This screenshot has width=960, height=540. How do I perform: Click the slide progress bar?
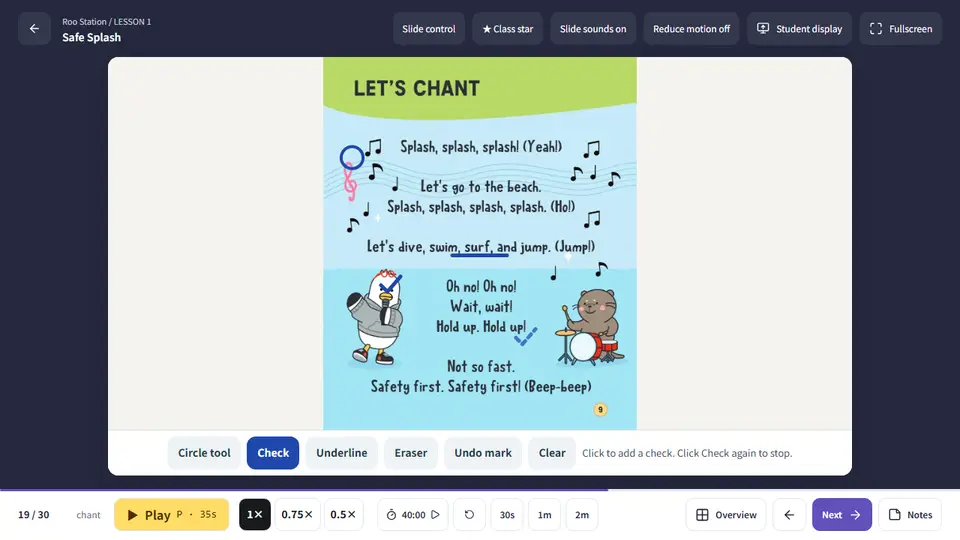click(x=480, y=490)
